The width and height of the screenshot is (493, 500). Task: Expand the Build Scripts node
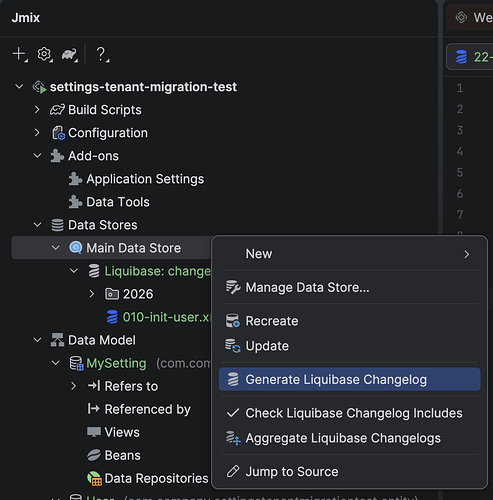point(37,110)
